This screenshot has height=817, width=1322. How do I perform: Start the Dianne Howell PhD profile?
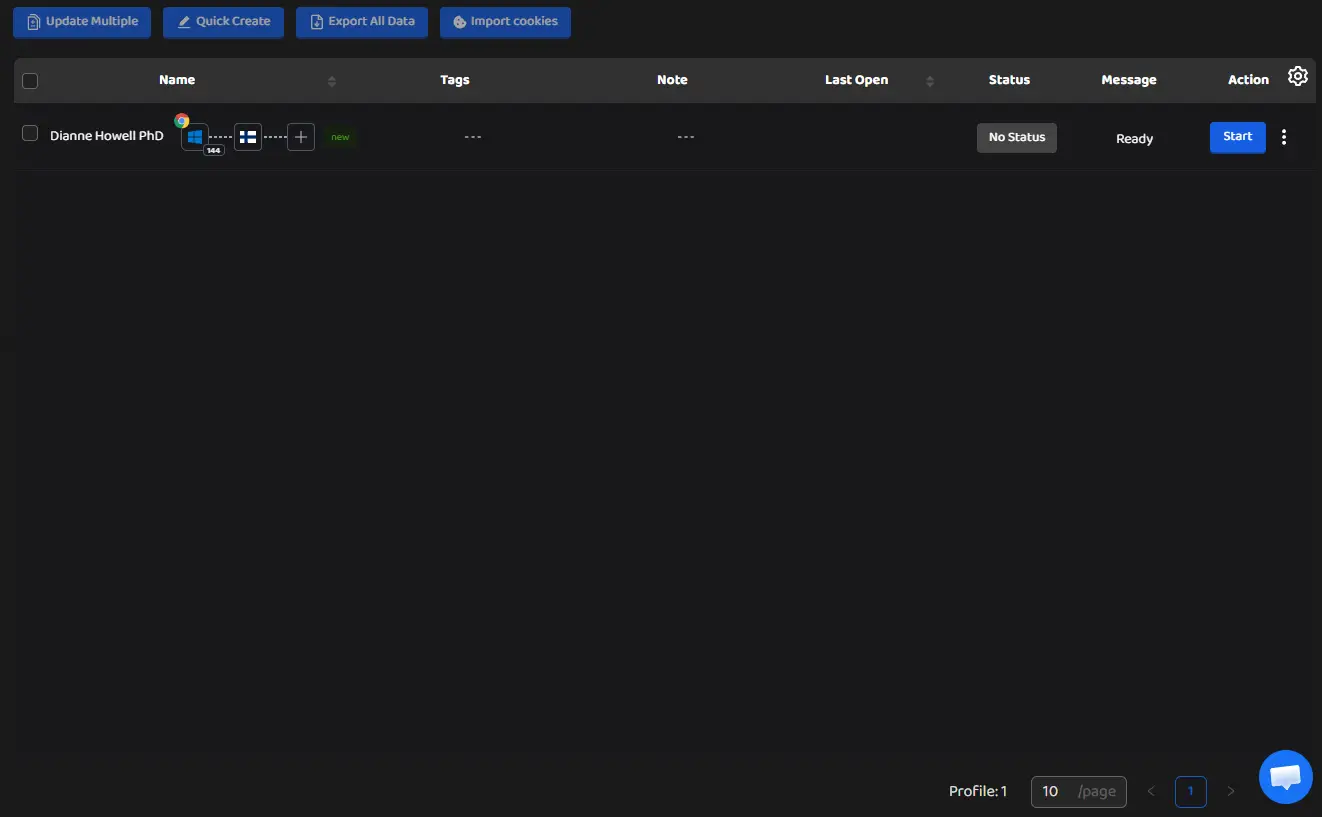(1237, 137)
